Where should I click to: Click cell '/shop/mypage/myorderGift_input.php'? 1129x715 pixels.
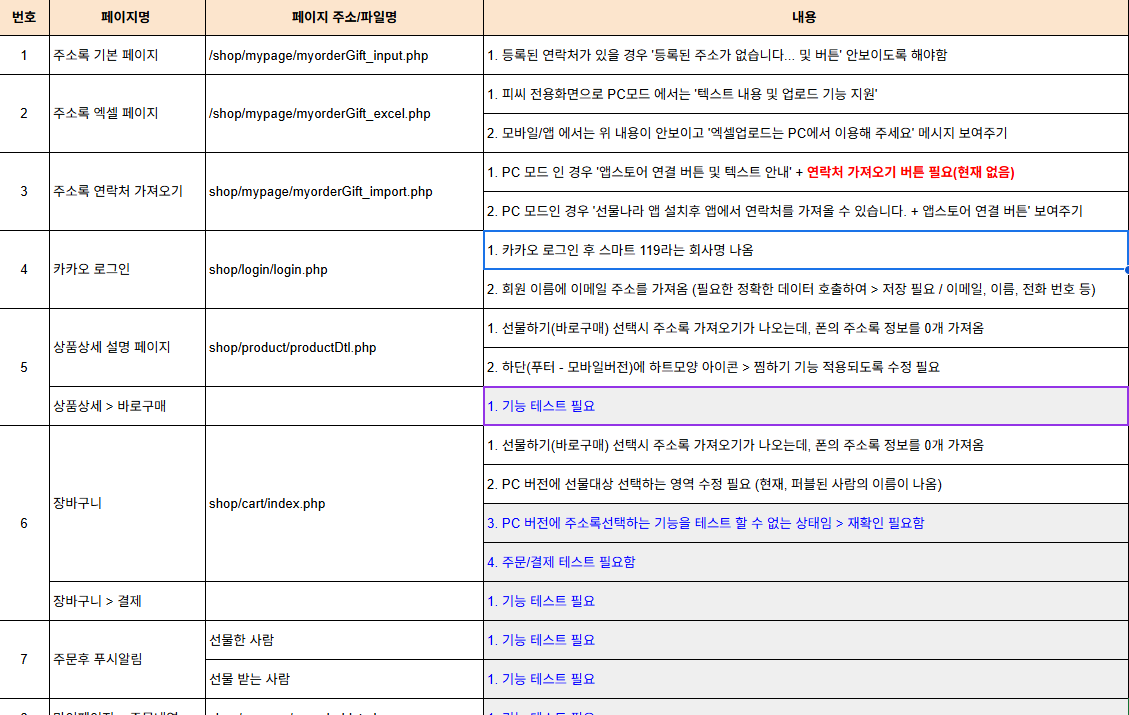pos(344,55)
